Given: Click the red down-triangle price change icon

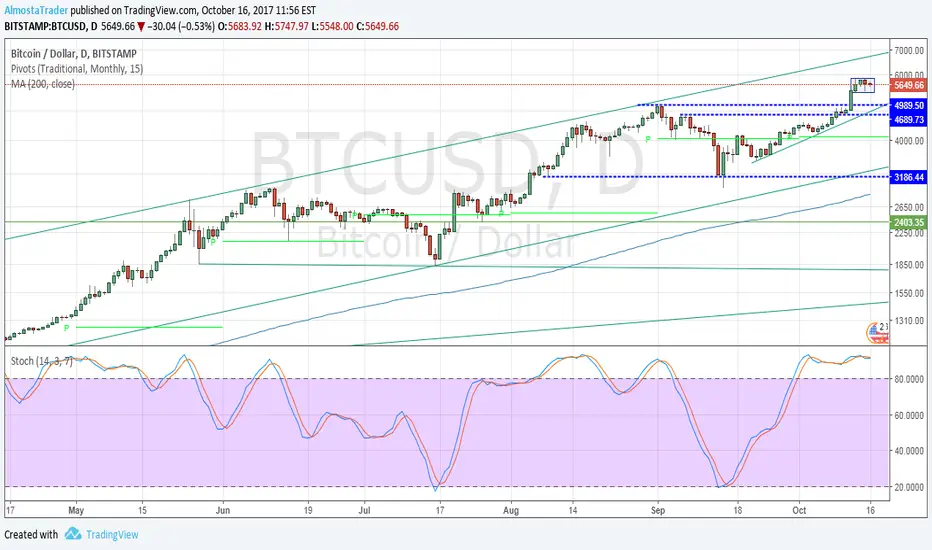Looking at the screenshot, I should (140, 27).
